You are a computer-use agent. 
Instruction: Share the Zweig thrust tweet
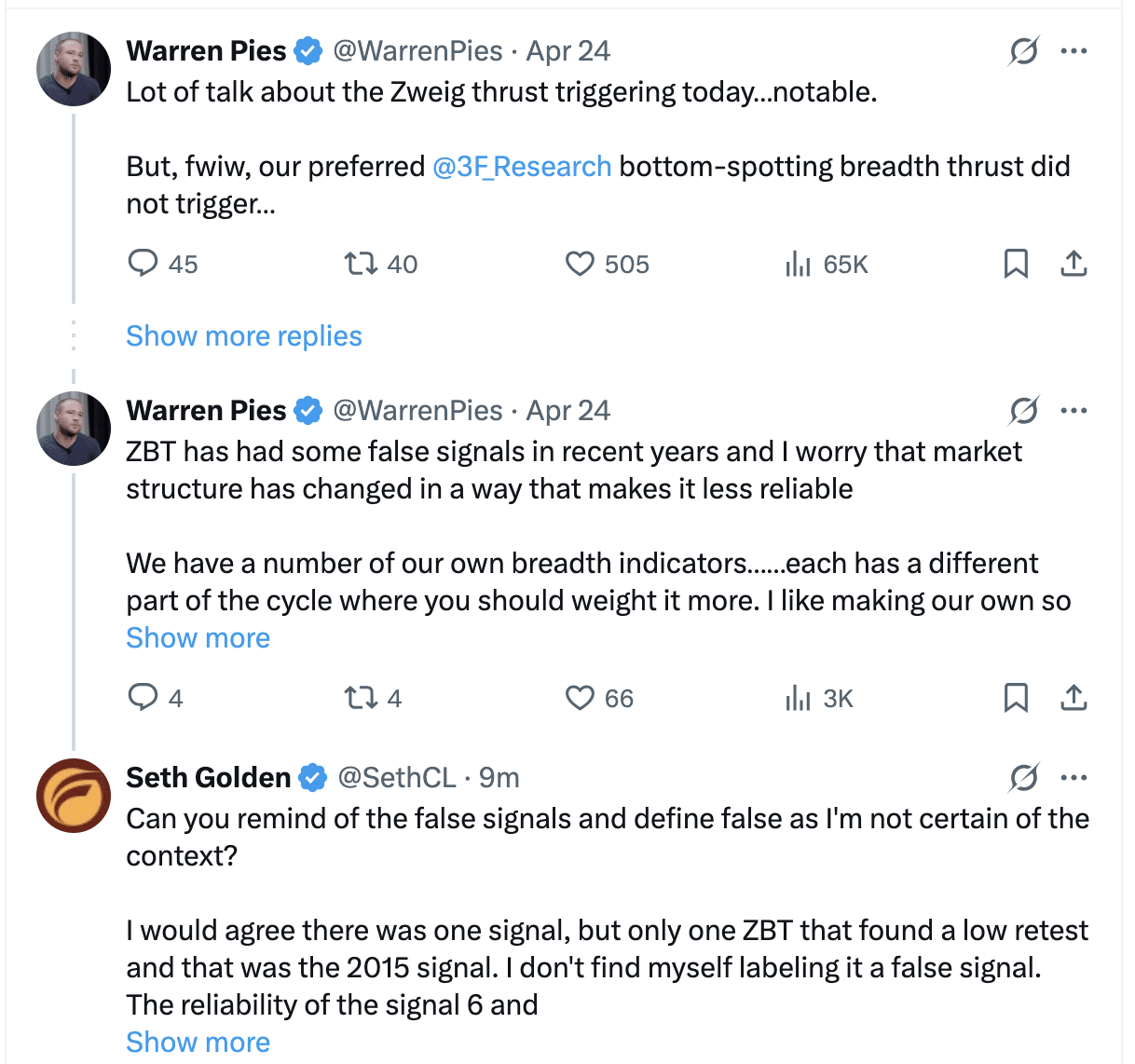(x=1073, y=264)
